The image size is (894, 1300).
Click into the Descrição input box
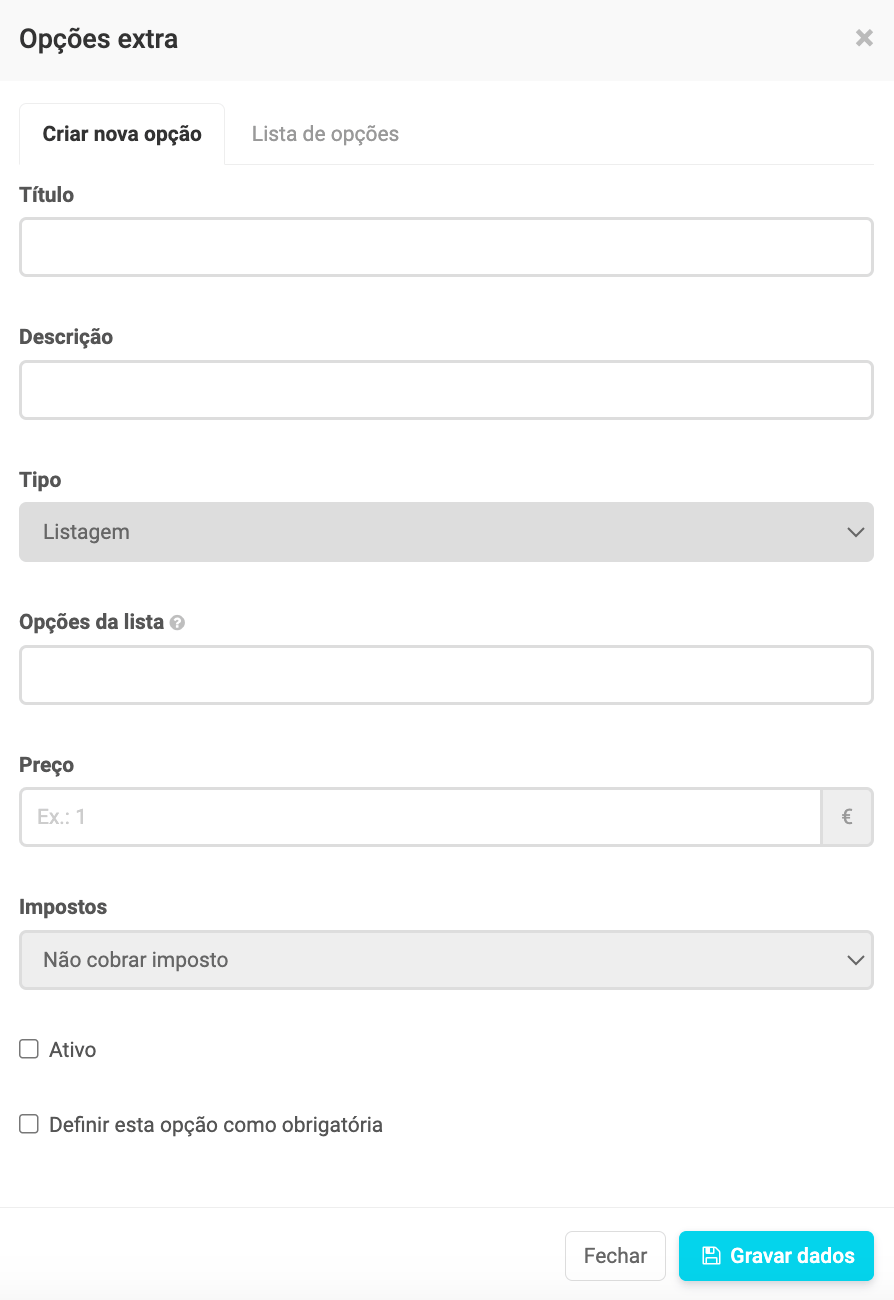coord(446,390)
